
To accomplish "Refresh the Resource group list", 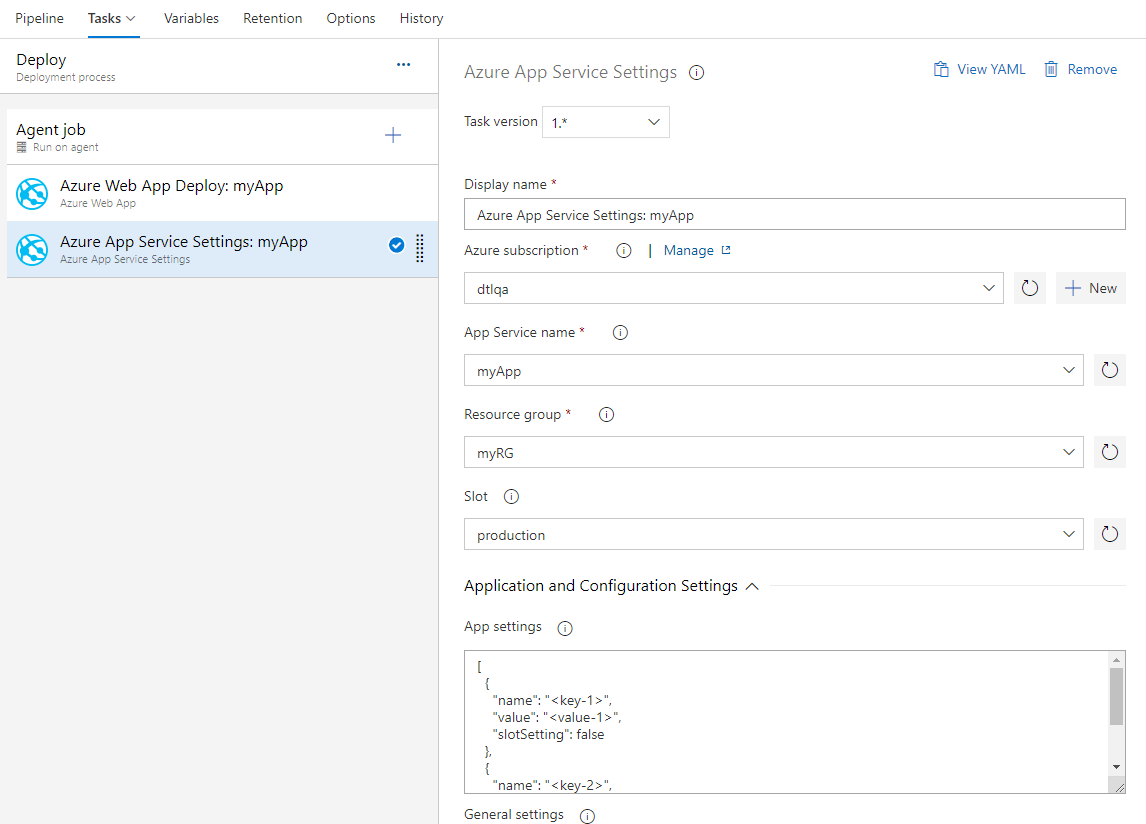I will coord(1109,452).
